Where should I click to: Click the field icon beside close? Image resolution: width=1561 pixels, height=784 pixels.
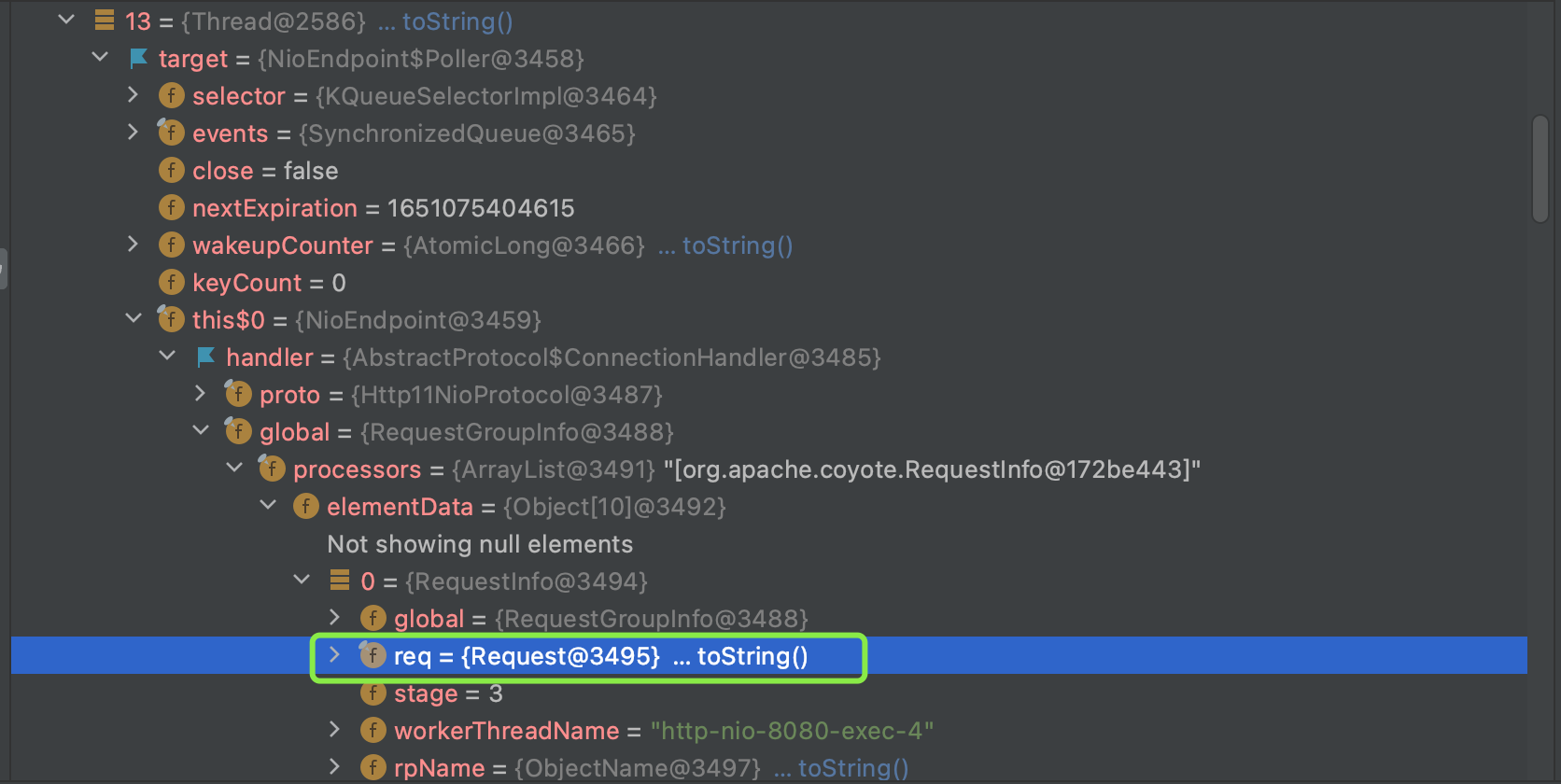tap(172, 170)
